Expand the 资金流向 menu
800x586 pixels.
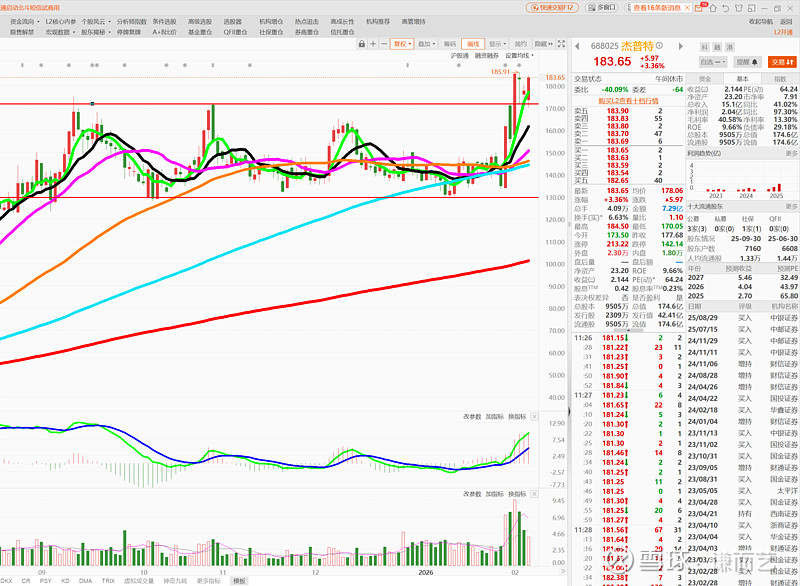click(24, 21)
